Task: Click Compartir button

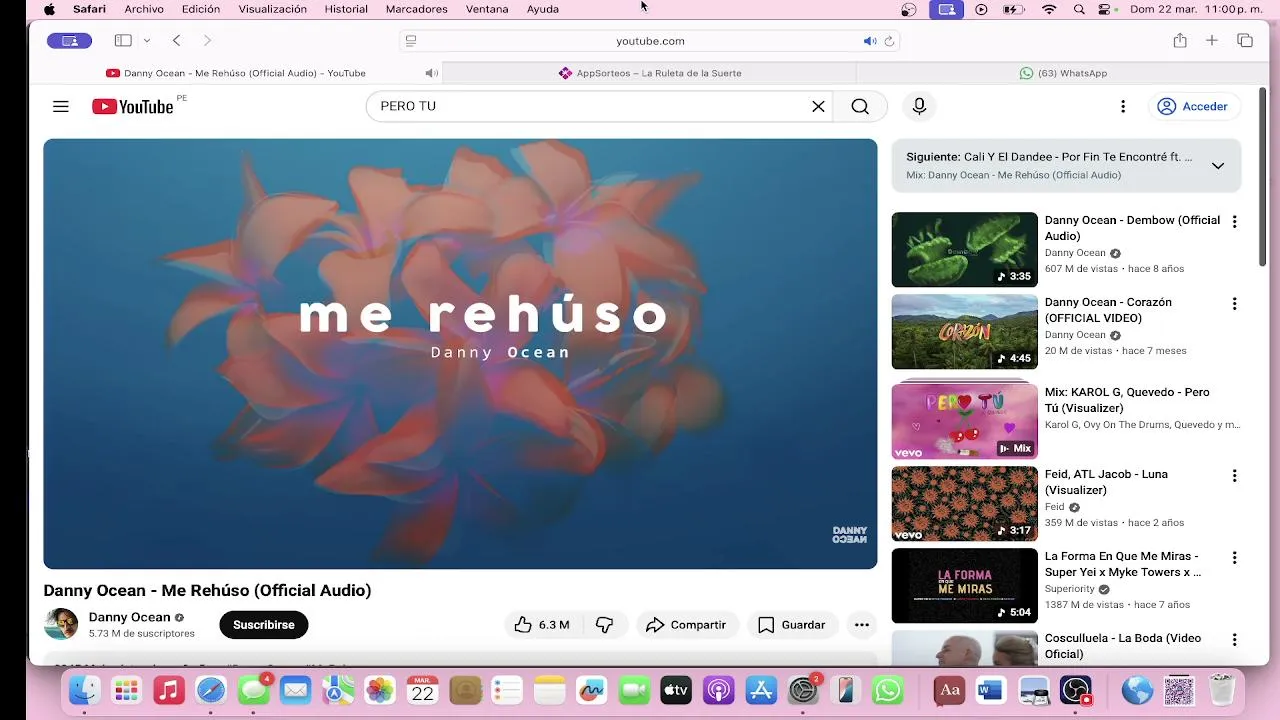Action: tap(686, 625)
